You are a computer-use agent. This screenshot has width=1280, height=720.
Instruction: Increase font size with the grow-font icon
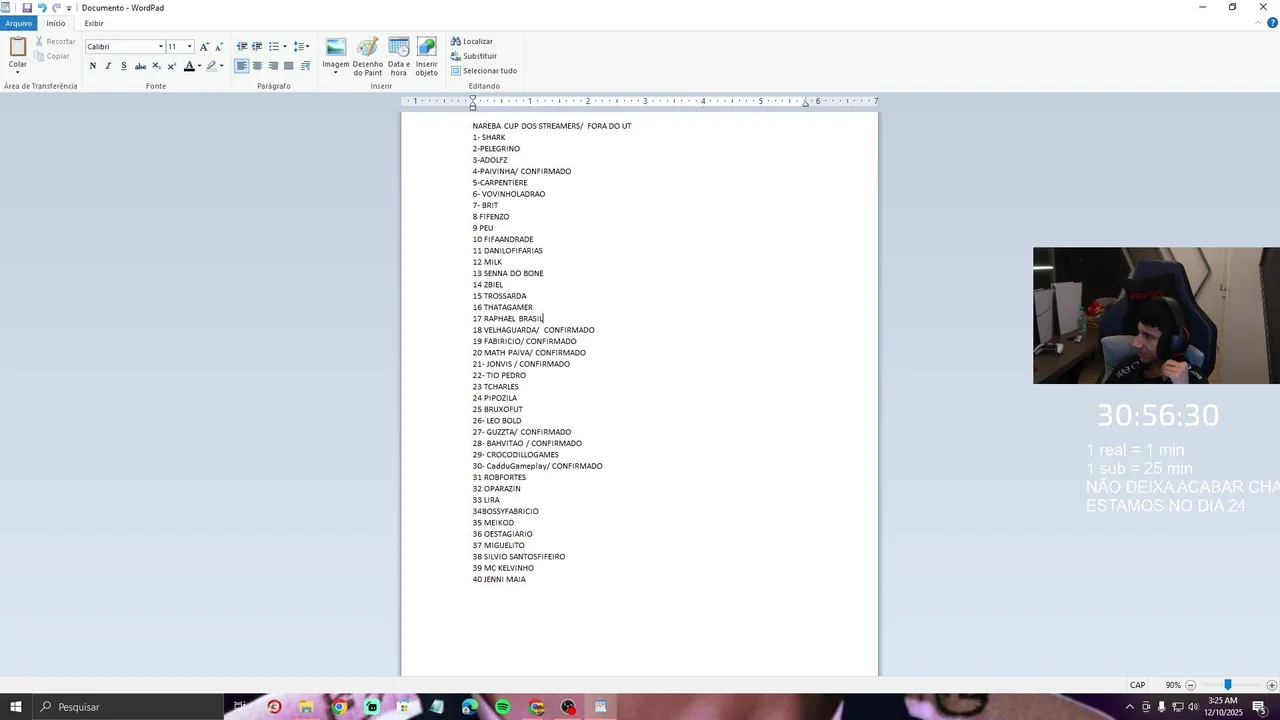click(x=204, y=46)
